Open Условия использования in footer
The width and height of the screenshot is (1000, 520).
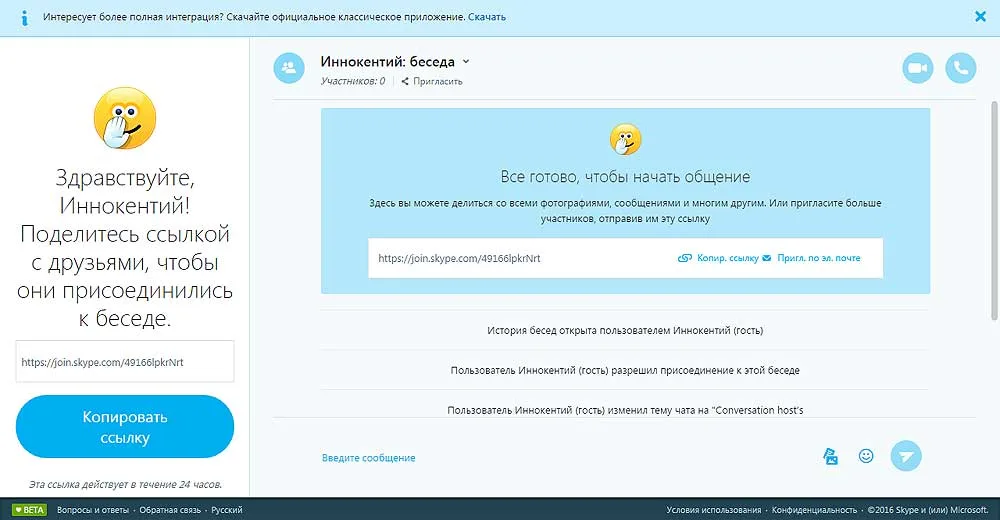[714, 510]
